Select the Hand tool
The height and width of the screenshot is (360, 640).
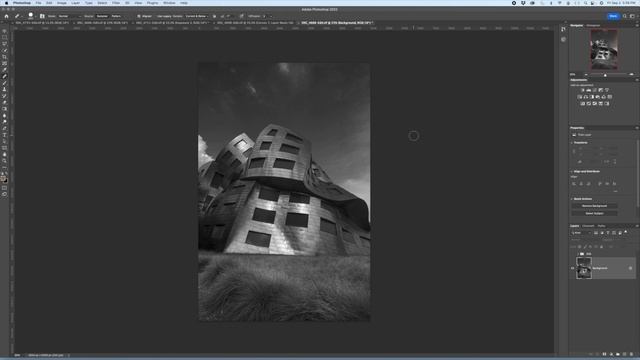click(4, 155)
